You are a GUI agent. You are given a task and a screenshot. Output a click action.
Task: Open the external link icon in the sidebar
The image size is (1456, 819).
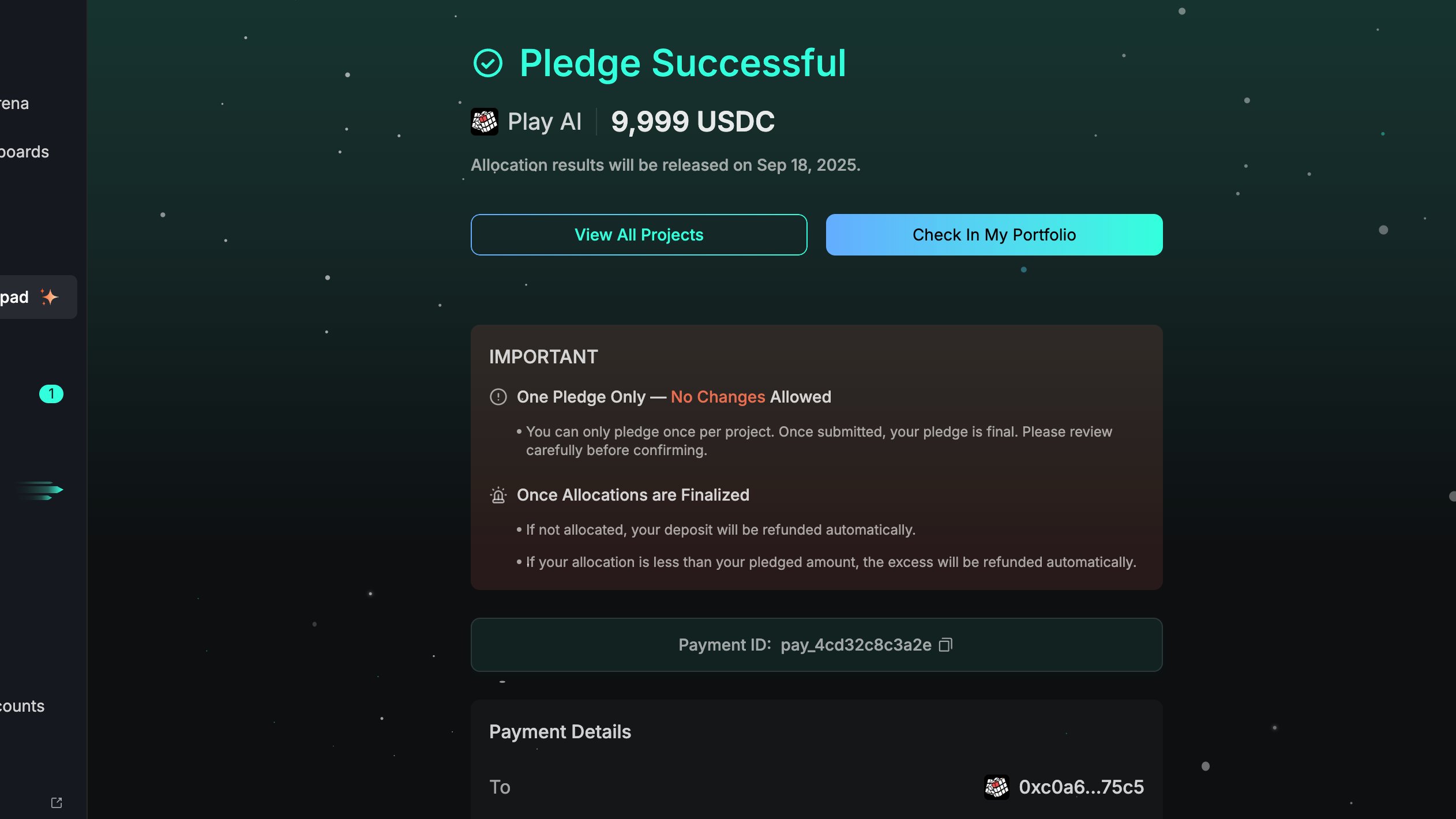[x=57, y=802]
